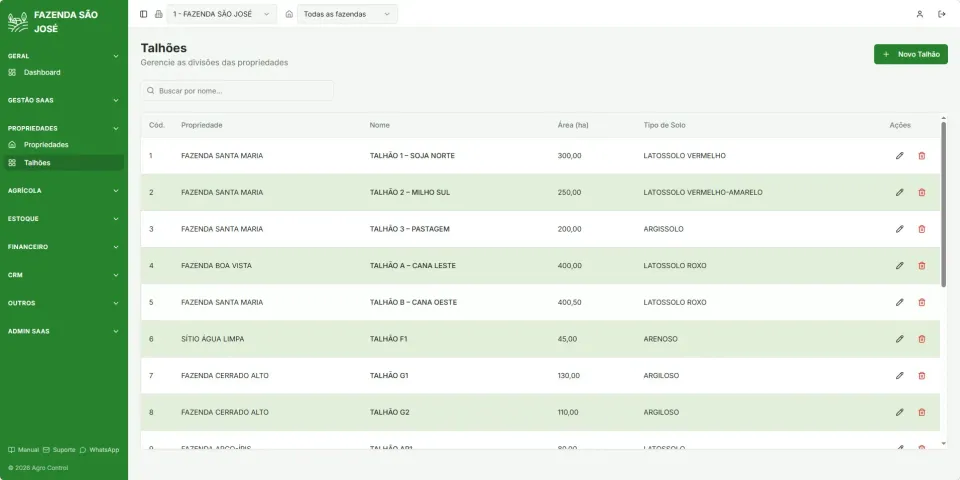Open the Suporte link
The height and width of the screenshot is (480, 960).
coord(59,449)
